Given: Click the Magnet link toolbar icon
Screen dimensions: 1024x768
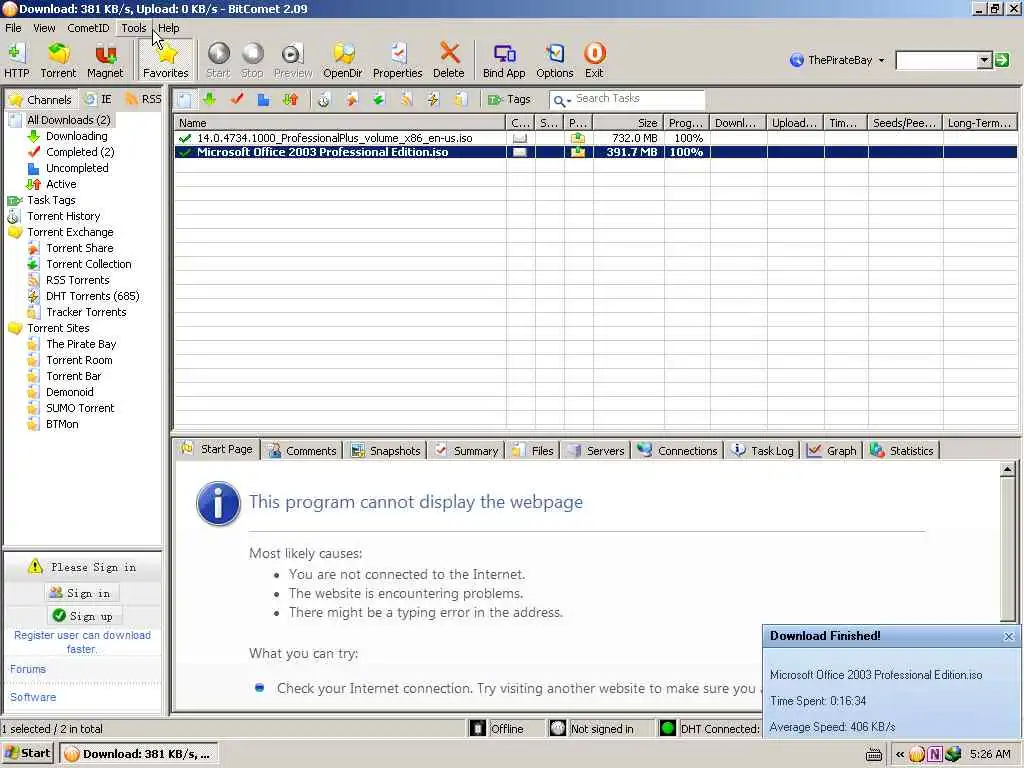Looking at the screenshot, I should click(x=105, y=60).
